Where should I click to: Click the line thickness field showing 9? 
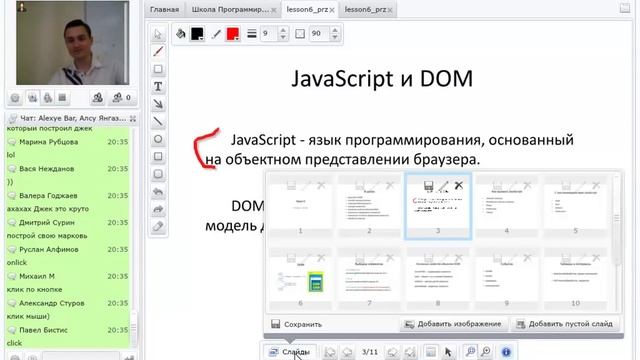(269, 33)
